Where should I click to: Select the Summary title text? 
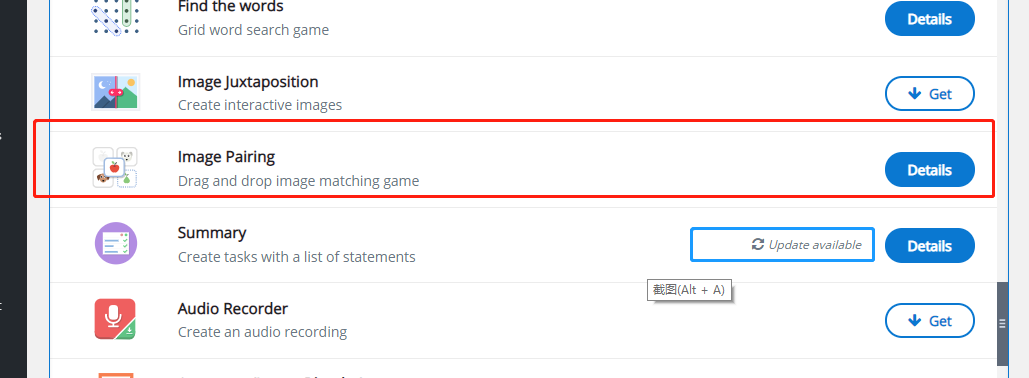[x=212, y=233]
